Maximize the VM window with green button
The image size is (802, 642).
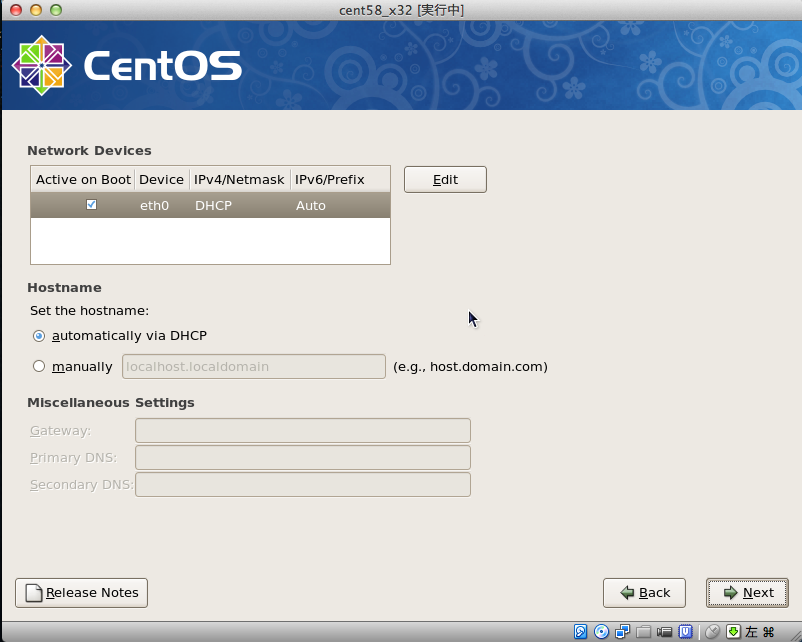pos(56,10)
